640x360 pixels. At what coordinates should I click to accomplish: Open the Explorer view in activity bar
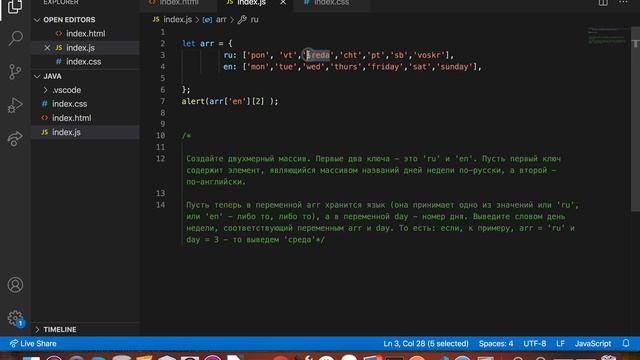tap(15, 6)
